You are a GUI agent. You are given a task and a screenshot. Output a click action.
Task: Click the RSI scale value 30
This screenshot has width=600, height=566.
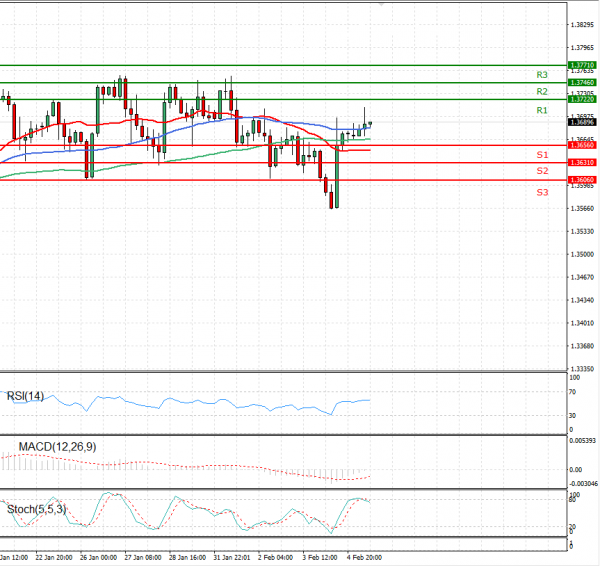572,415
